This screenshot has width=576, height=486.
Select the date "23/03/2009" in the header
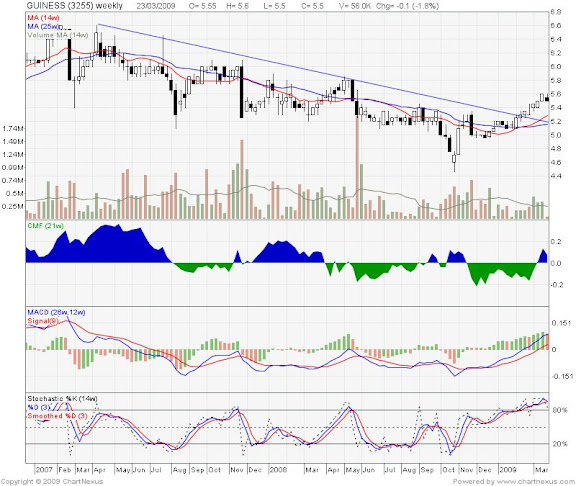click(x=156, y=6)
